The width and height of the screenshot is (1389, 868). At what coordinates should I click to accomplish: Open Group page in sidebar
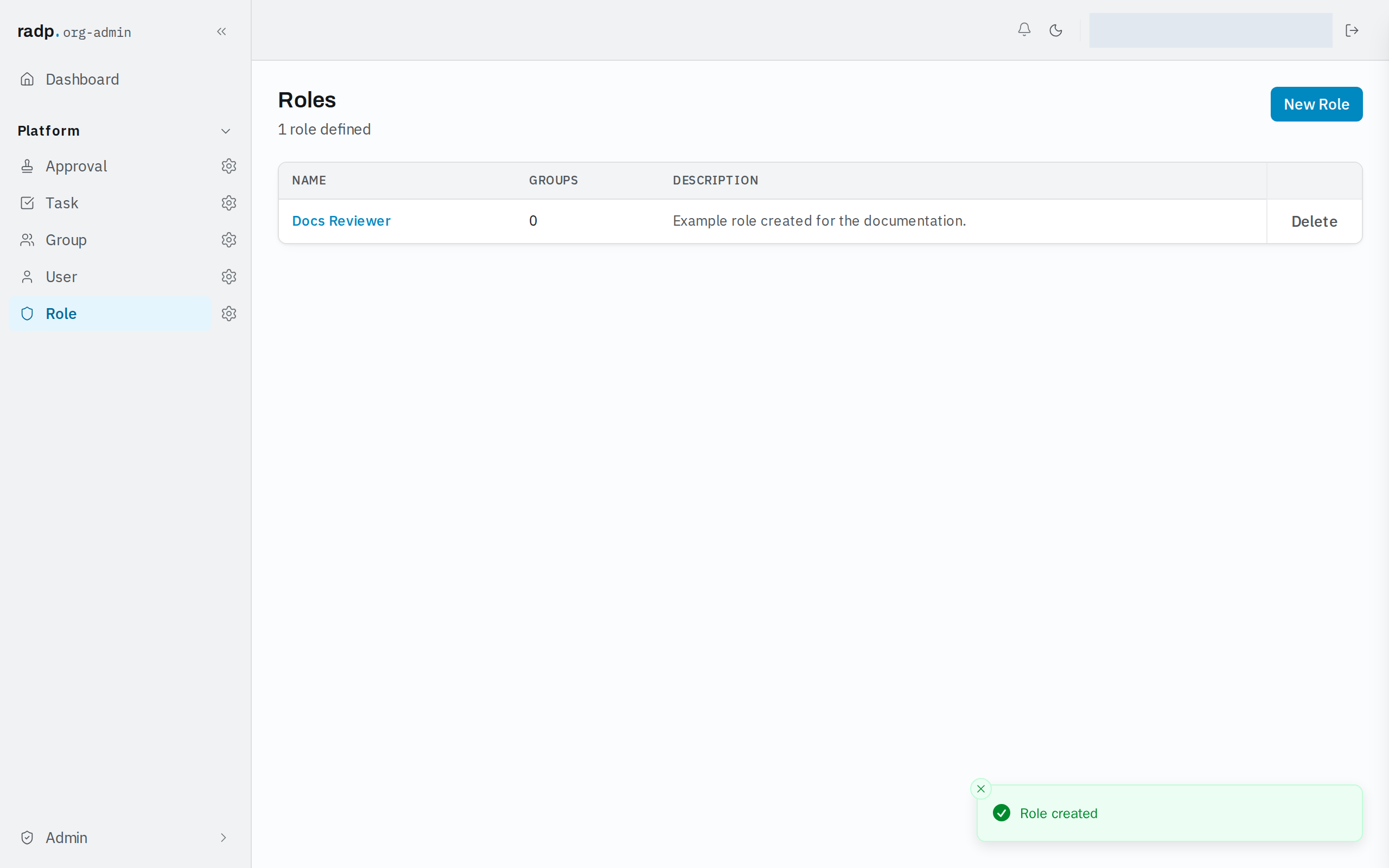pos(110,239)
